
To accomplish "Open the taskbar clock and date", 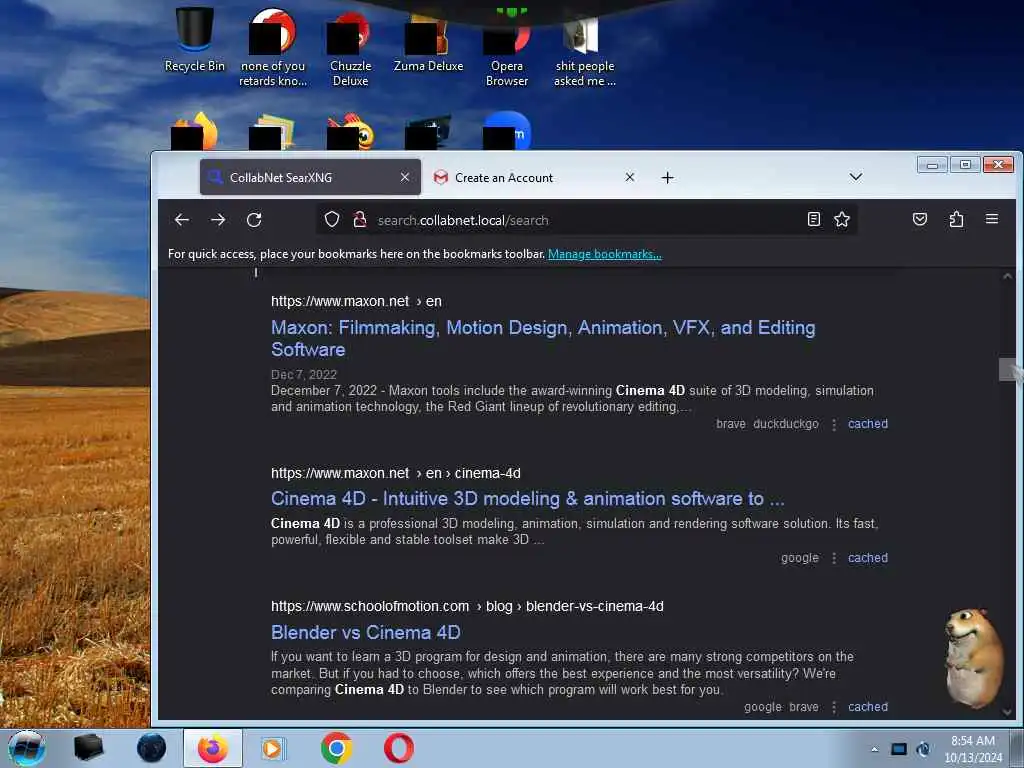I will pyautogui.click(x=973, y=749).
